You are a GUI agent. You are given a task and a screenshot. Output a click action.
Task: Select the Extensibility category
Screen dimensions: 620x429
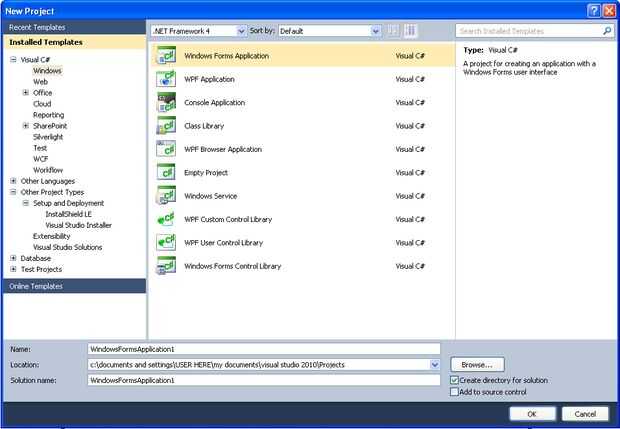click(x=51, y=236)
